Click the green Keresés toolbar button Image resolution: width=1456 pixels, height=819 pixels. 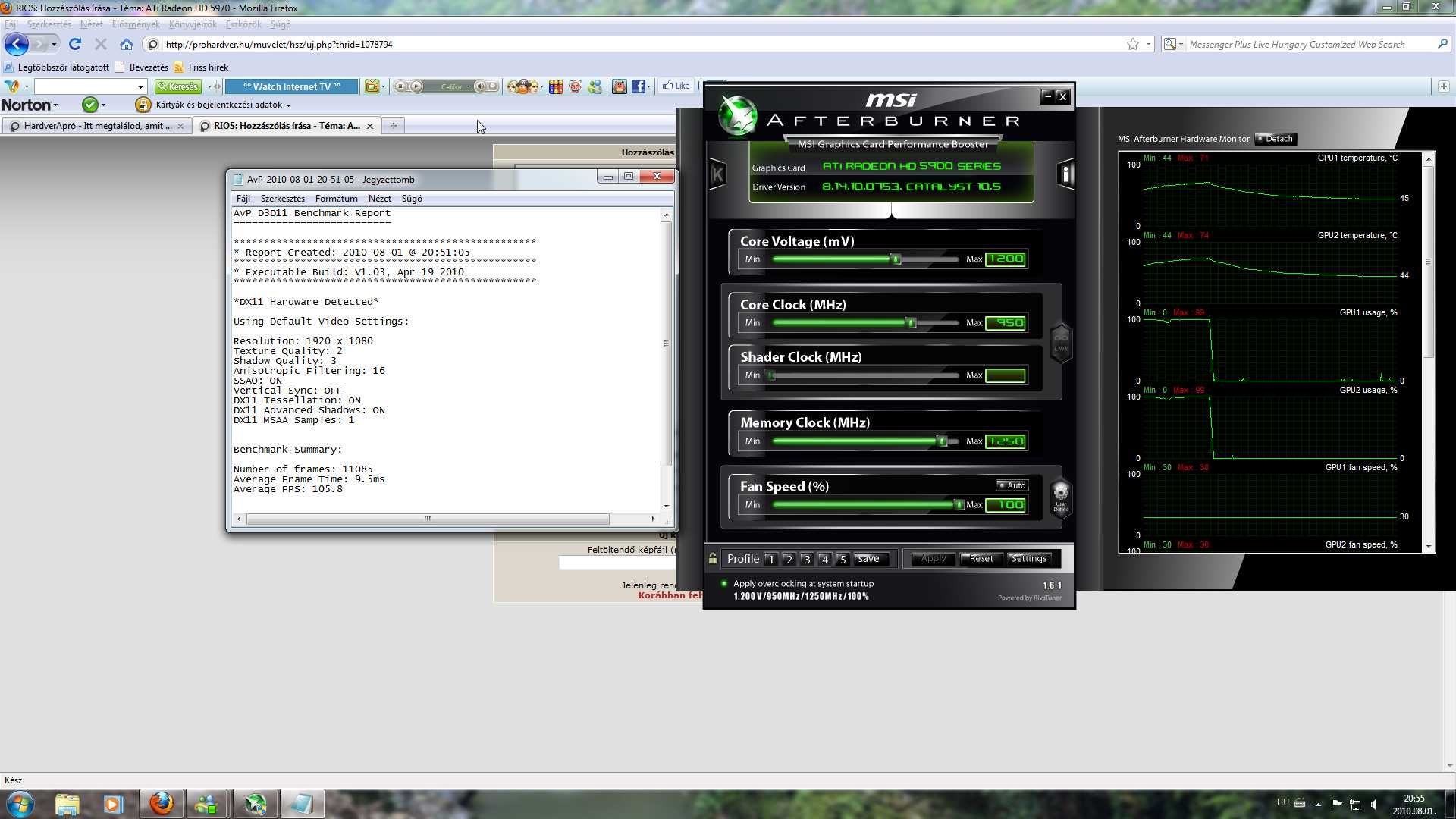coord(178,86)
